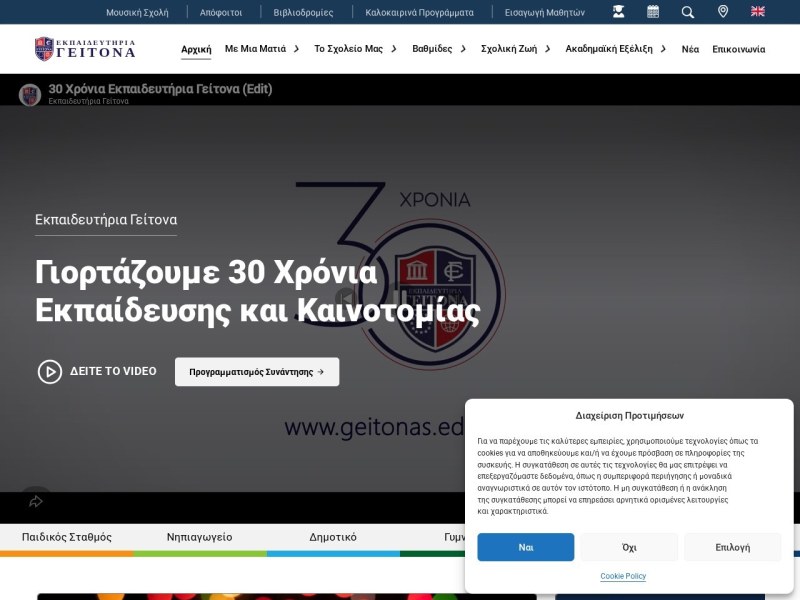
Task: Open the Απόφοιτοι link
Action: [221, 12]
